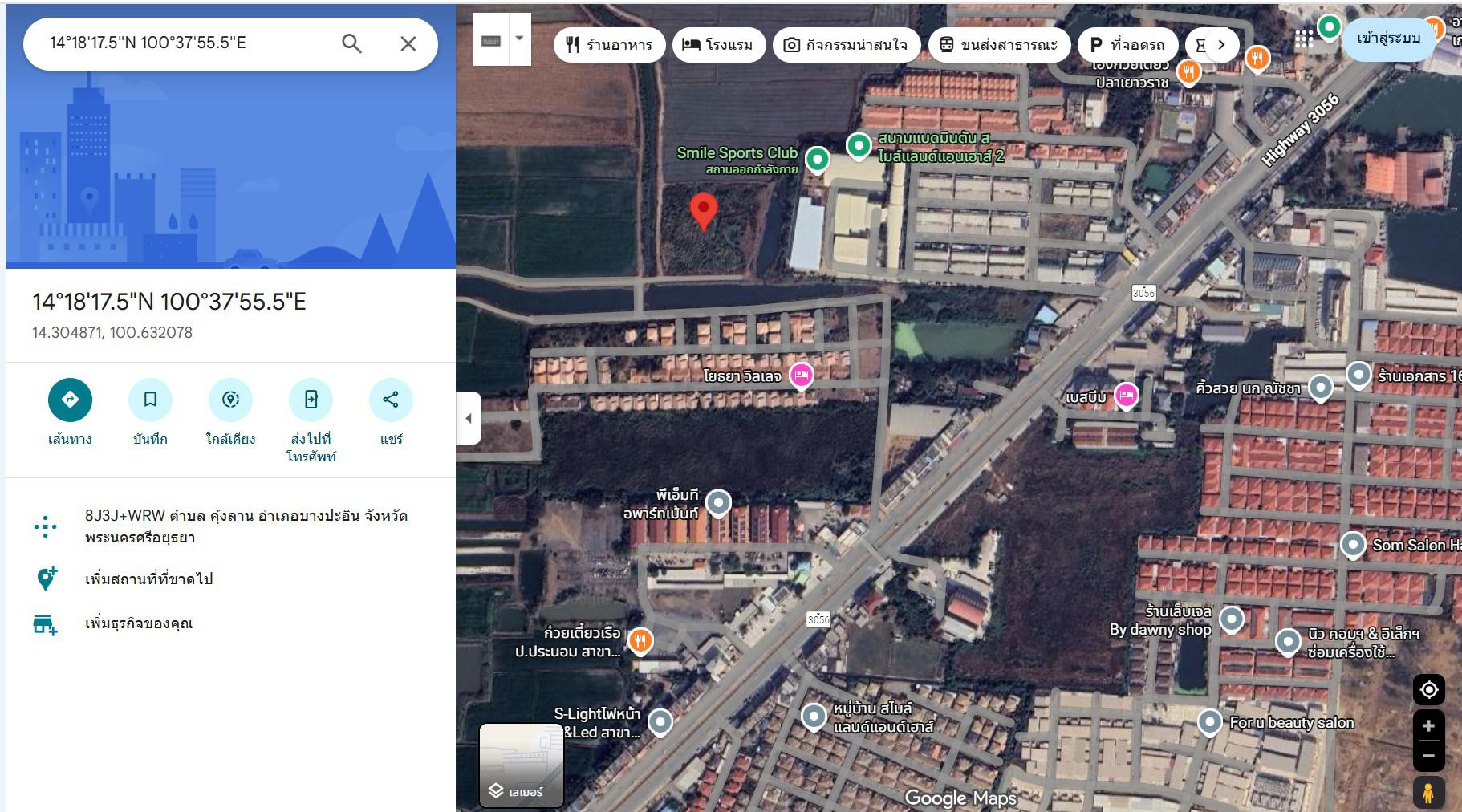Click the coordinates search input field

click(185, 43)
